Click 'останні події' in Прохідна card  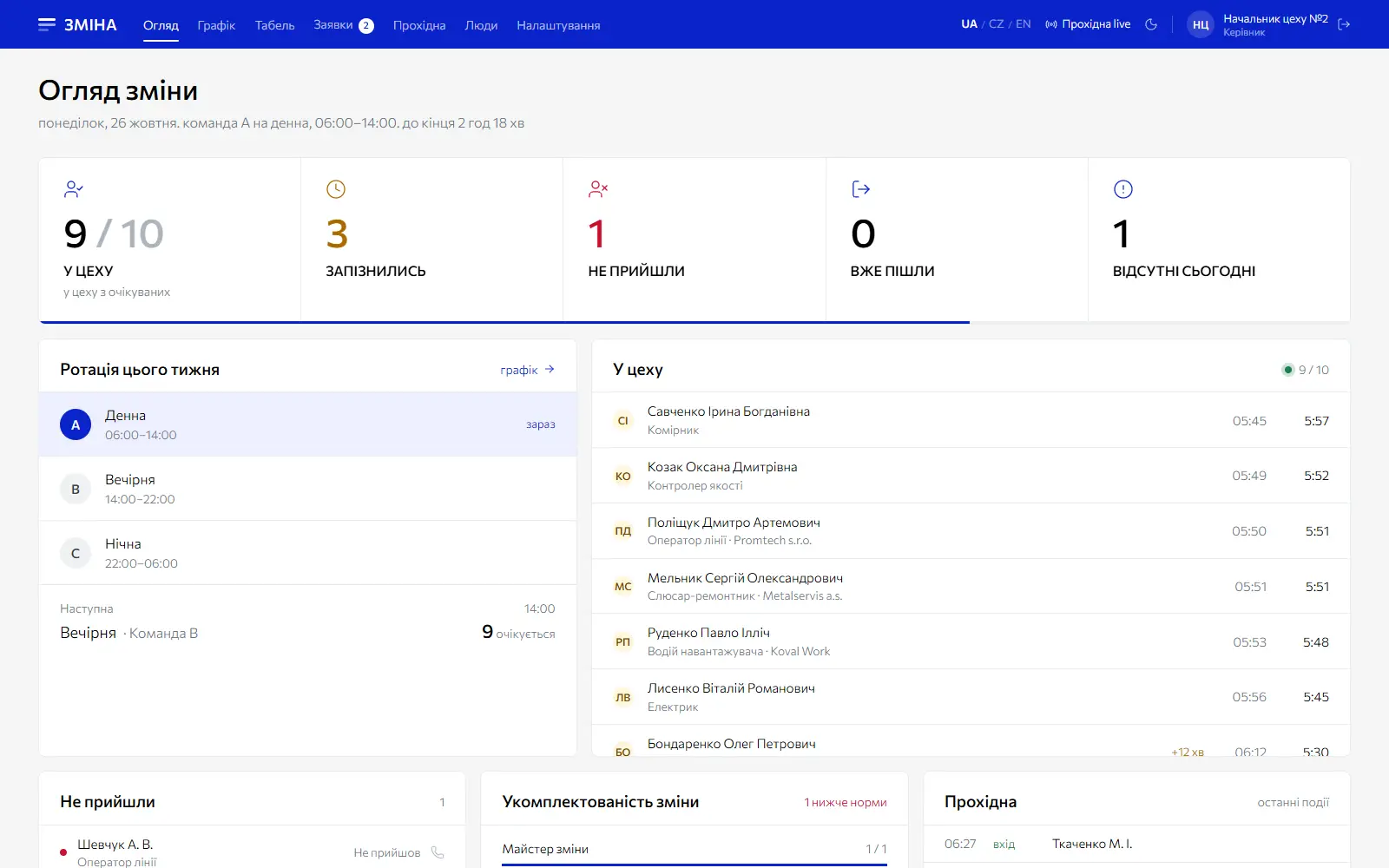point(1294,802)
